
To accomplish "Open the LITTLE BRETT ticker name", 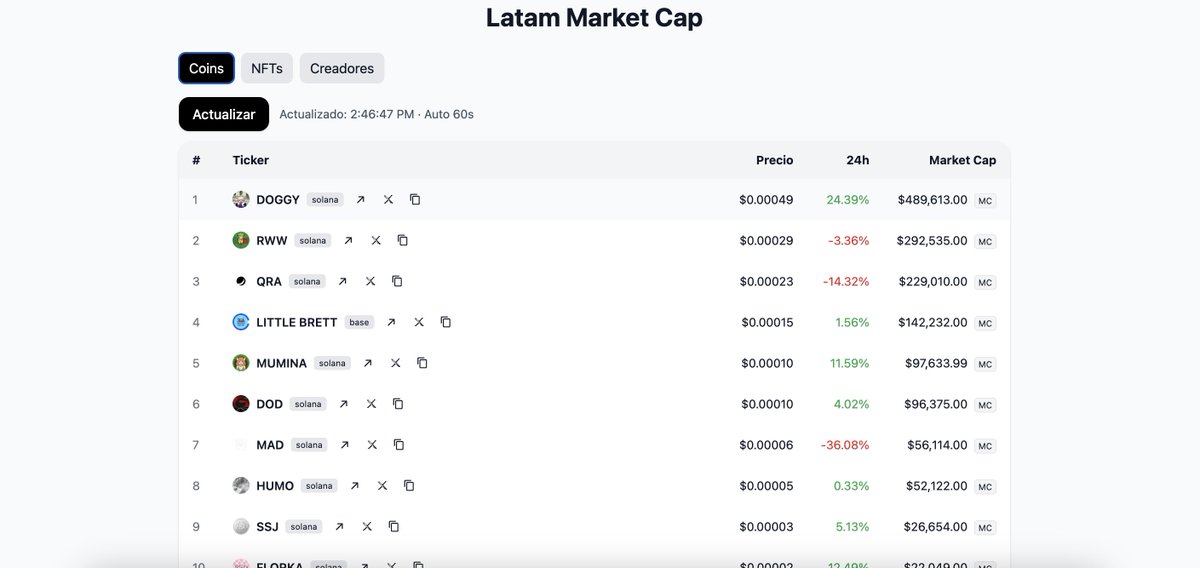I will click(296, 322).
